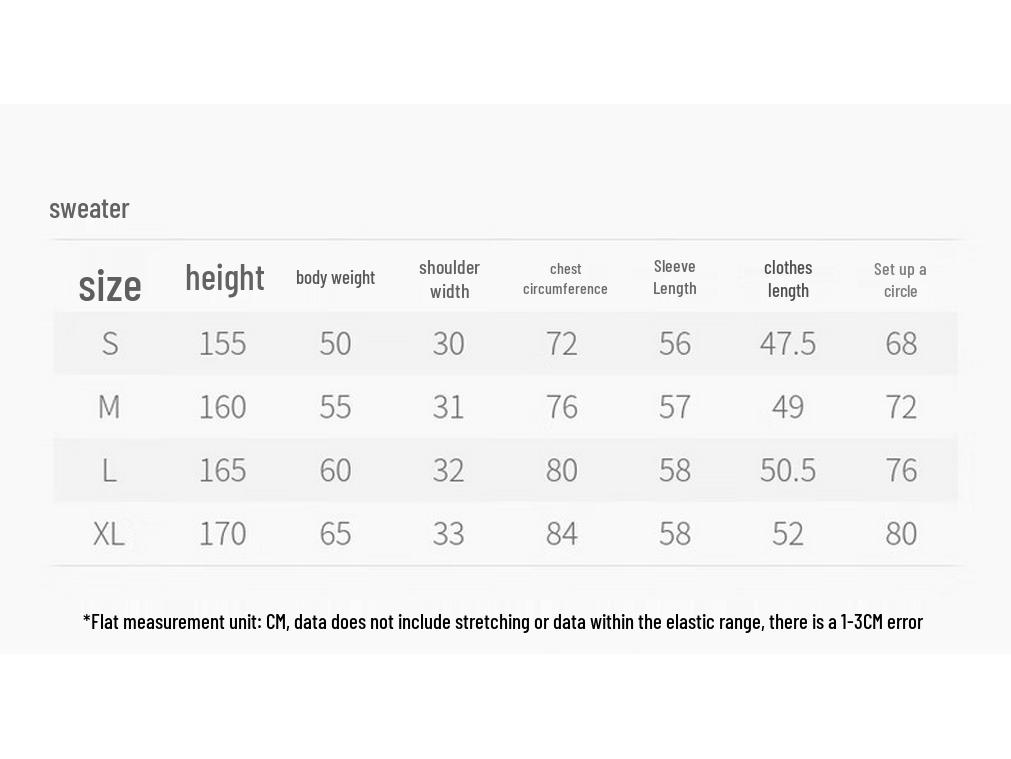Viewport: 1011px width, 759px height.
Task: Select the 'size' column header
Action: tap(110, 286)
